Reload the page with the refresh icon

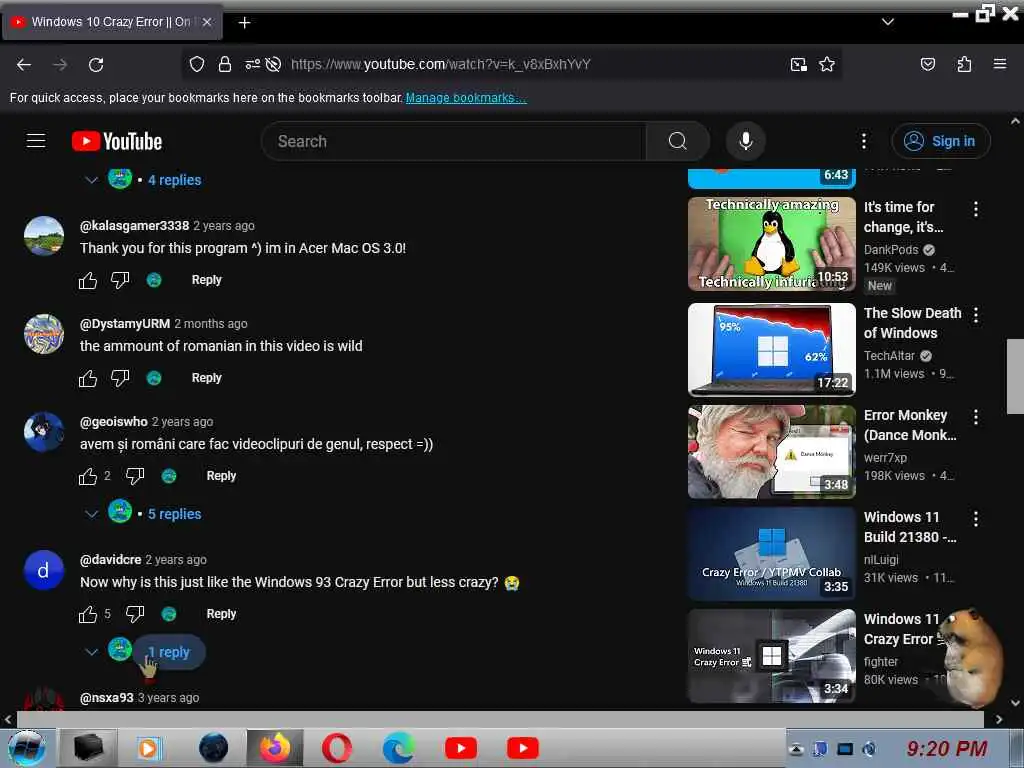96,64
